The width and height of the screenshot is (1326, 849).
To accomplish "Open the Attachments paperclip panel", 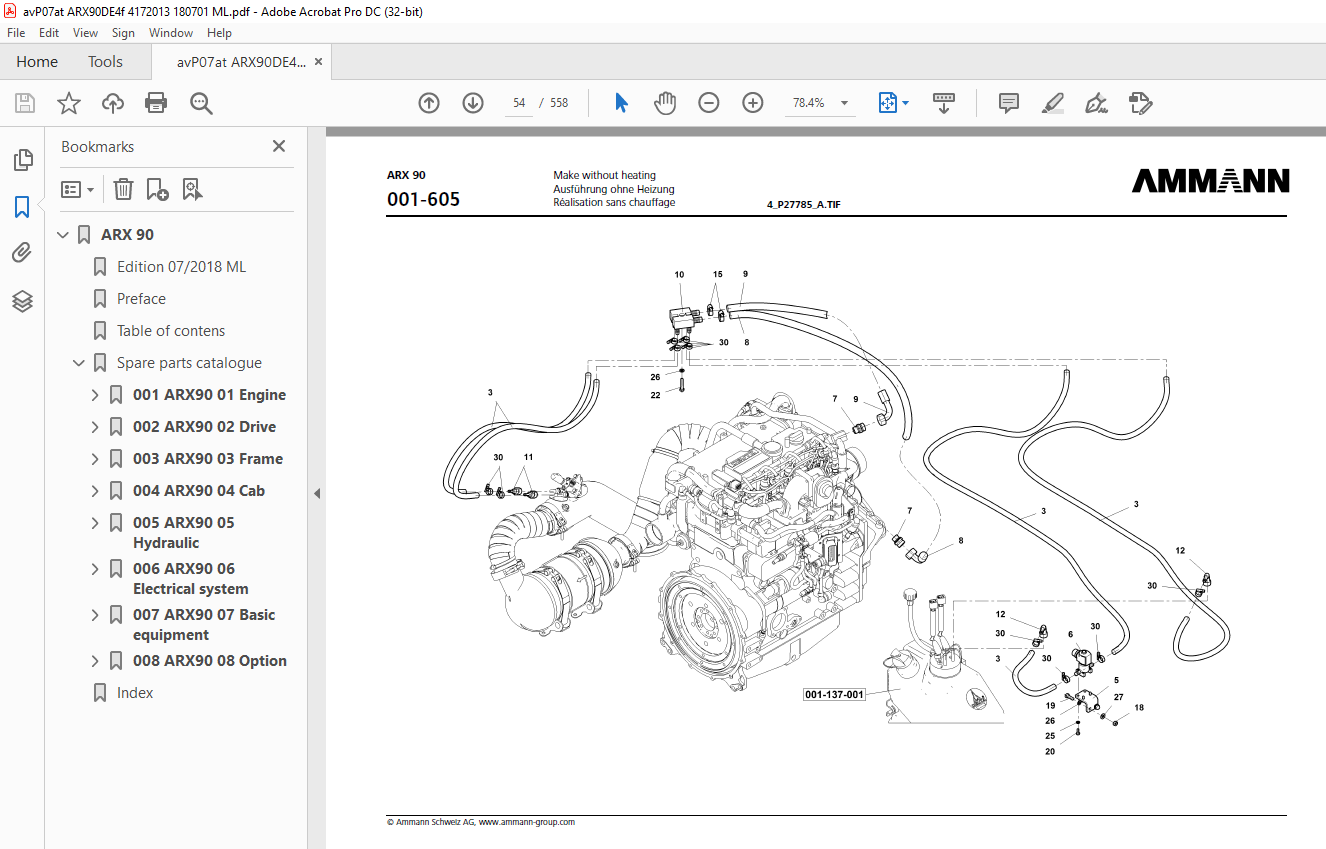I will coord(22,253).
